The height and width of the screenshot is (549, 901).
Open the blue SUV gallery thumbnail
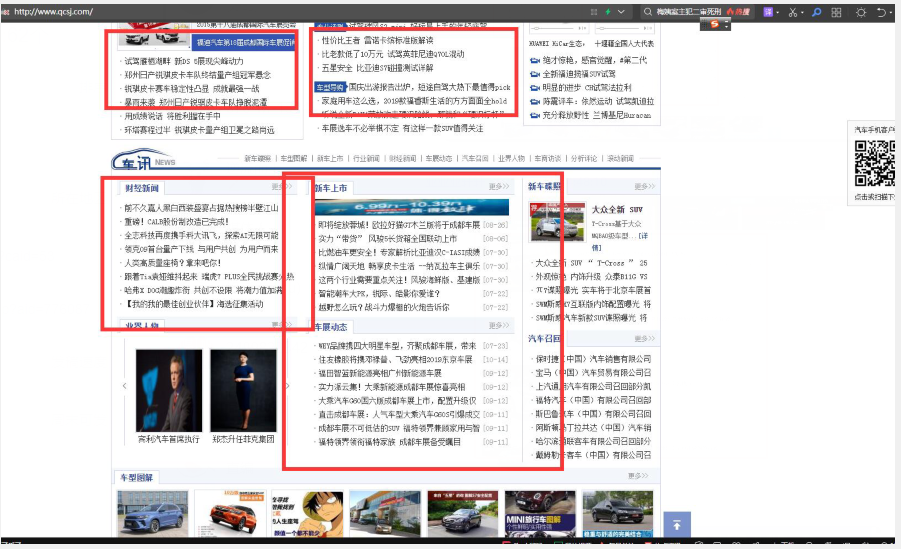[x=152, y=514]
